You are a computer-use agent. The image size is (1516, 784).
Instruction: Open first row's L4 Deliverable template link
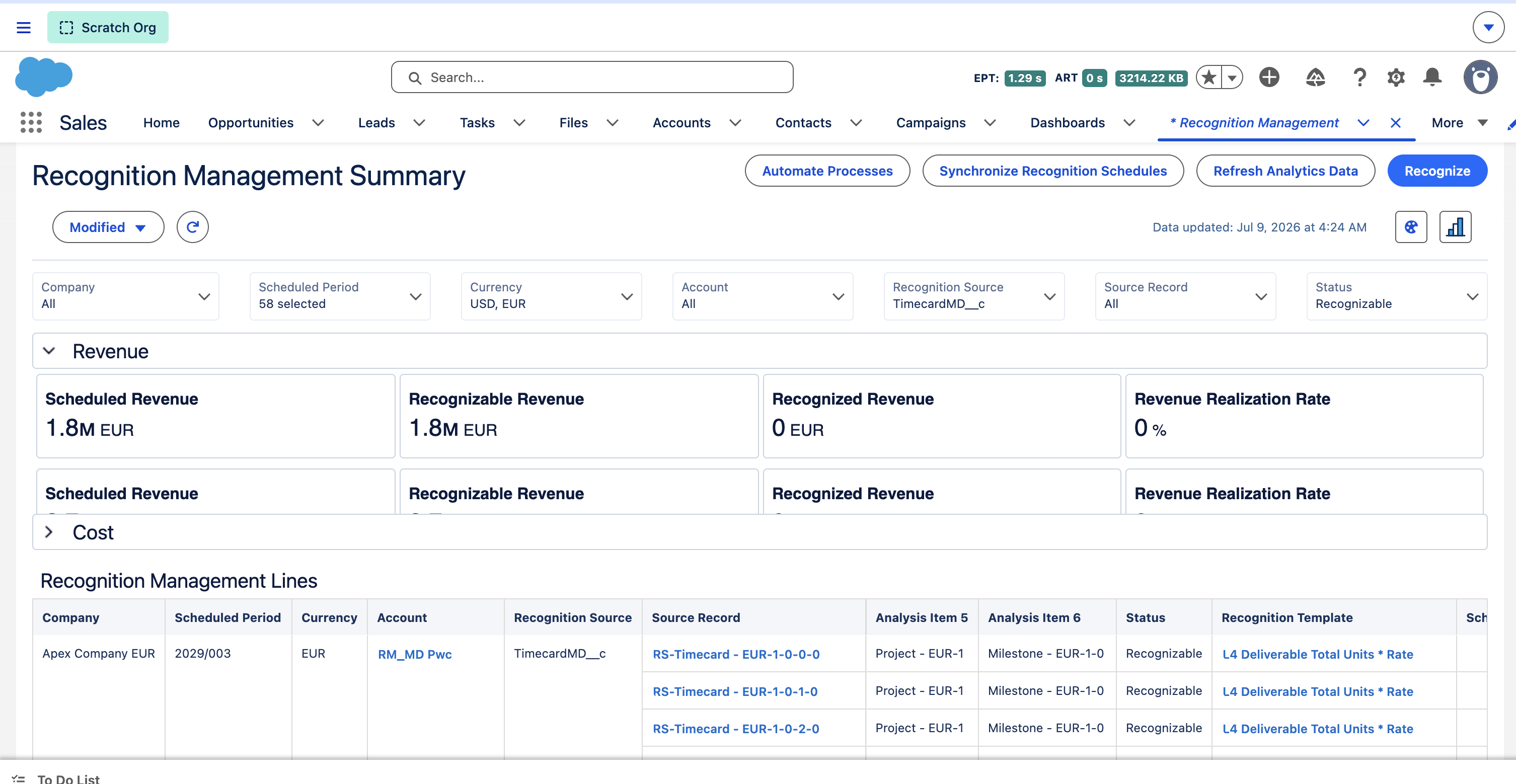tap(1317, 654)
